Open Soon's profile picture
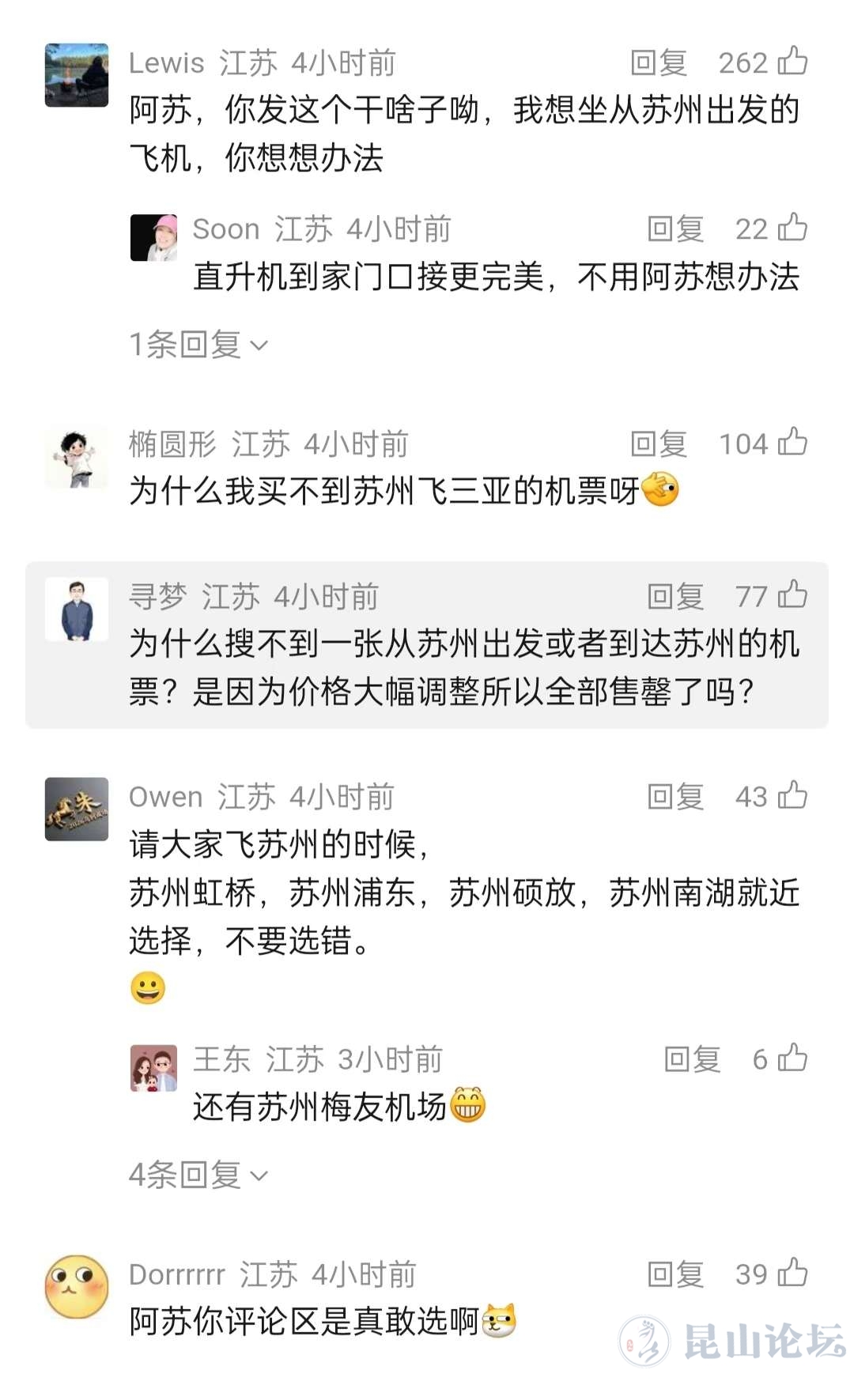 coord(153,237)
